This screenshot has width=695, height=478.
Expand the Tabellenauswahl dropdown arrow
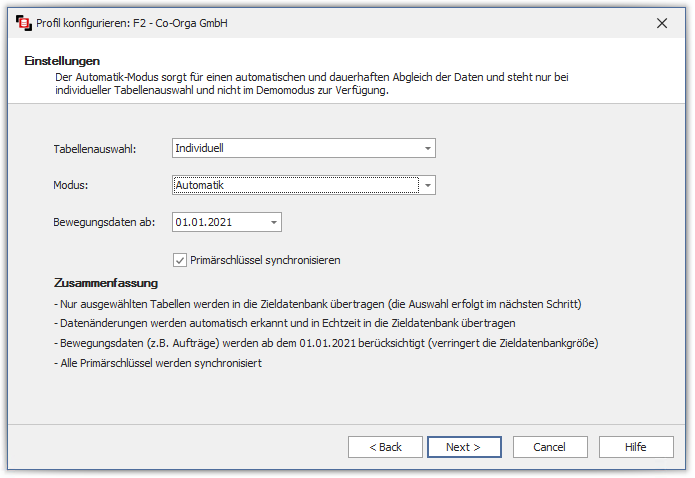pyautogui.click(x=428, y=148)
